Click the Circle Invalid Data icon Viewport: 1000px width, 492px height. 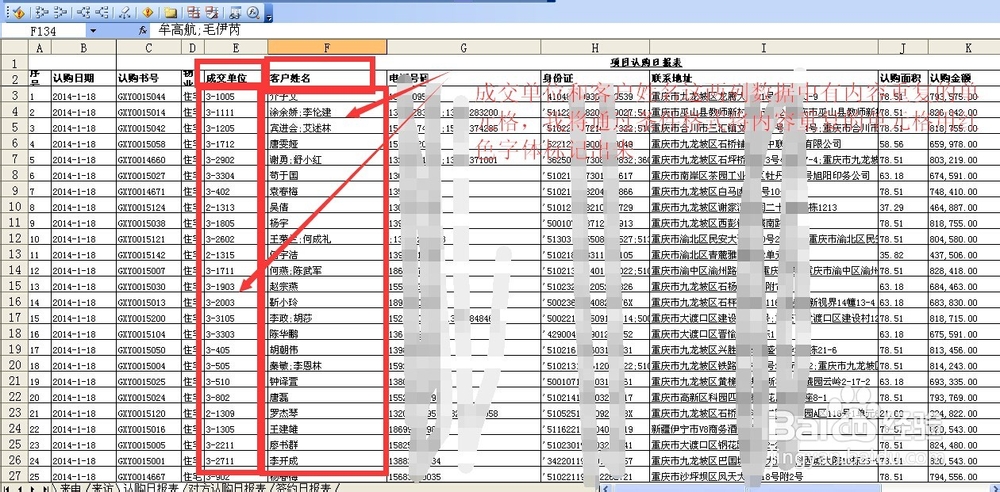tap(194, 13)
